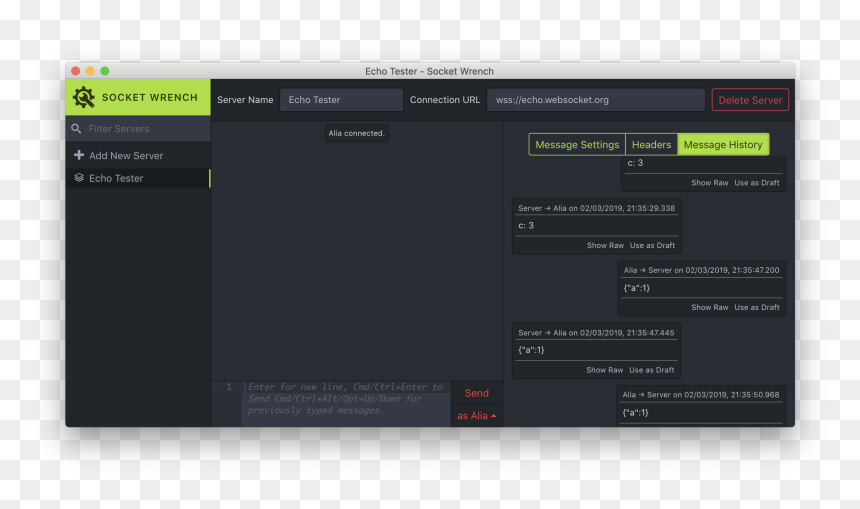Minimize the window with yellow button

coord(90,71)
